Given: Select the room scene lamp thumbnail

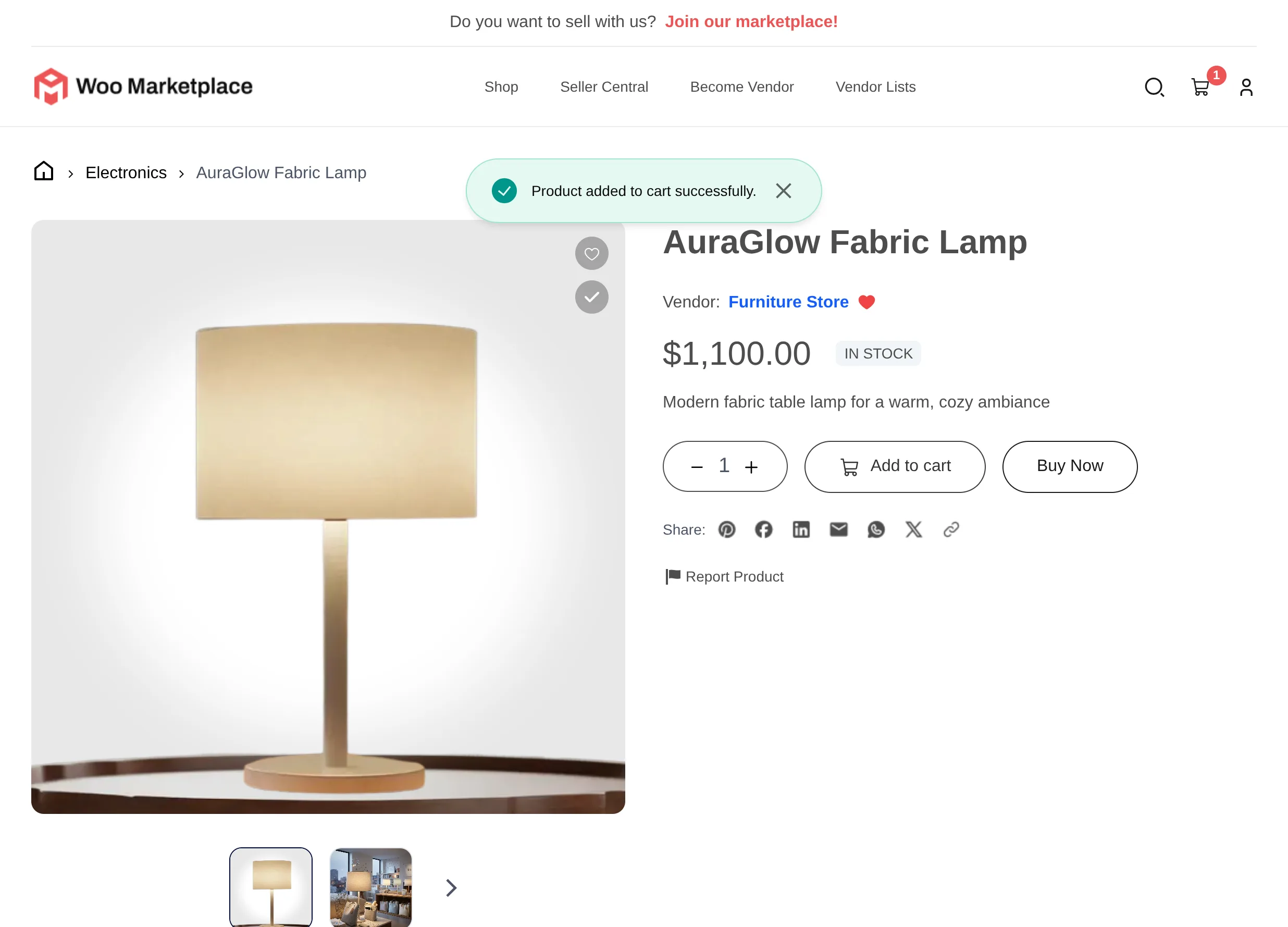Looking at the screenshot, I should tap(370, 887).
